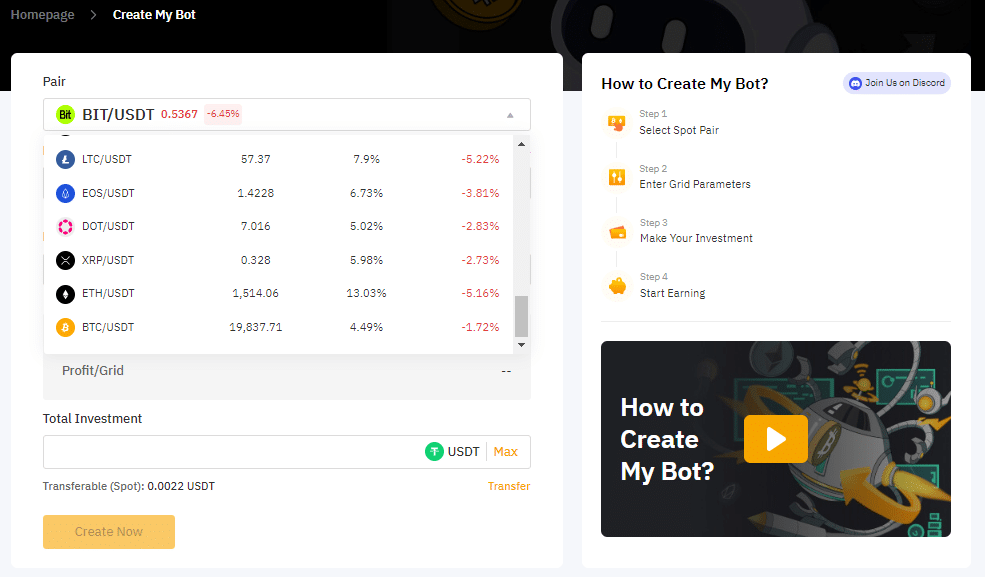Select EOS/USDT from the pair list
The width and height of the screenshot is (985, 577).
[x=278, y=193]
